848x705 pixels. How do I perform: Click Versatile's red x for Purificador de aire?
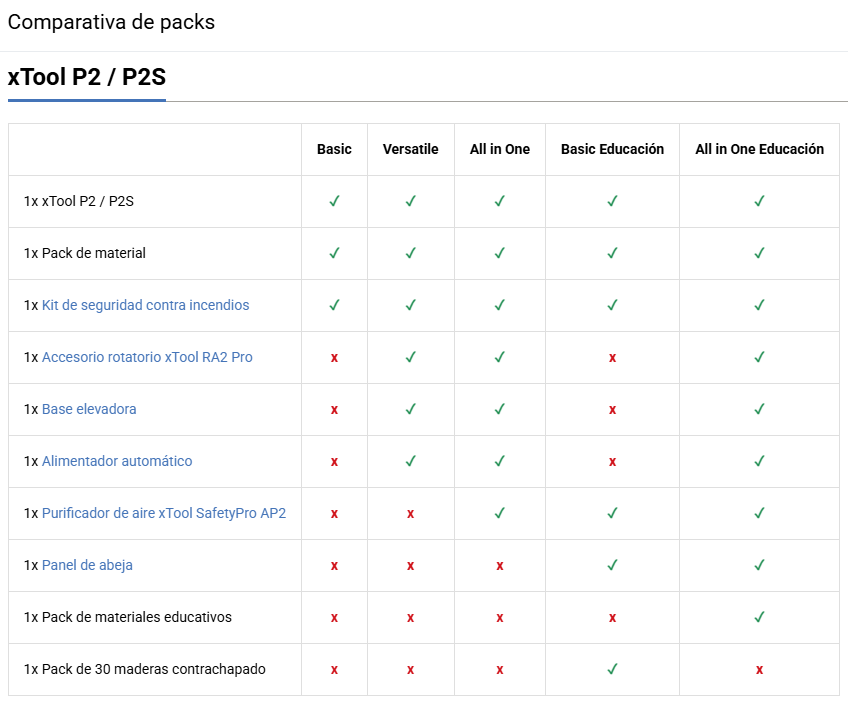click(410, 514)
